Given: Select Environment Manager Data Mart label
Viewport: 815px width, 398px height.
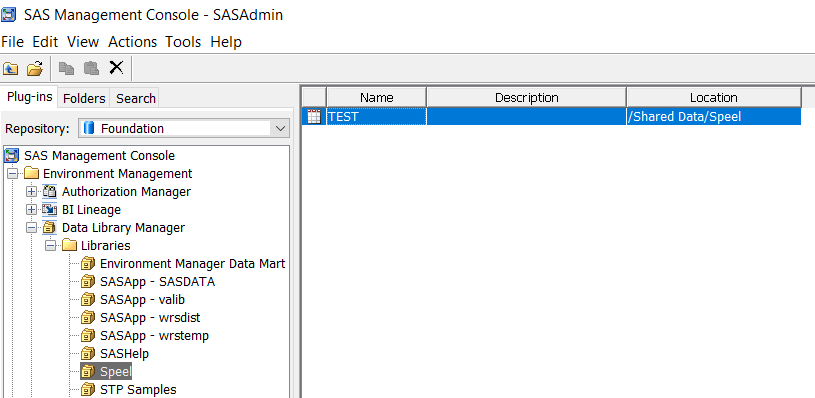Looking at the screenshot, I should click(192, 264).
